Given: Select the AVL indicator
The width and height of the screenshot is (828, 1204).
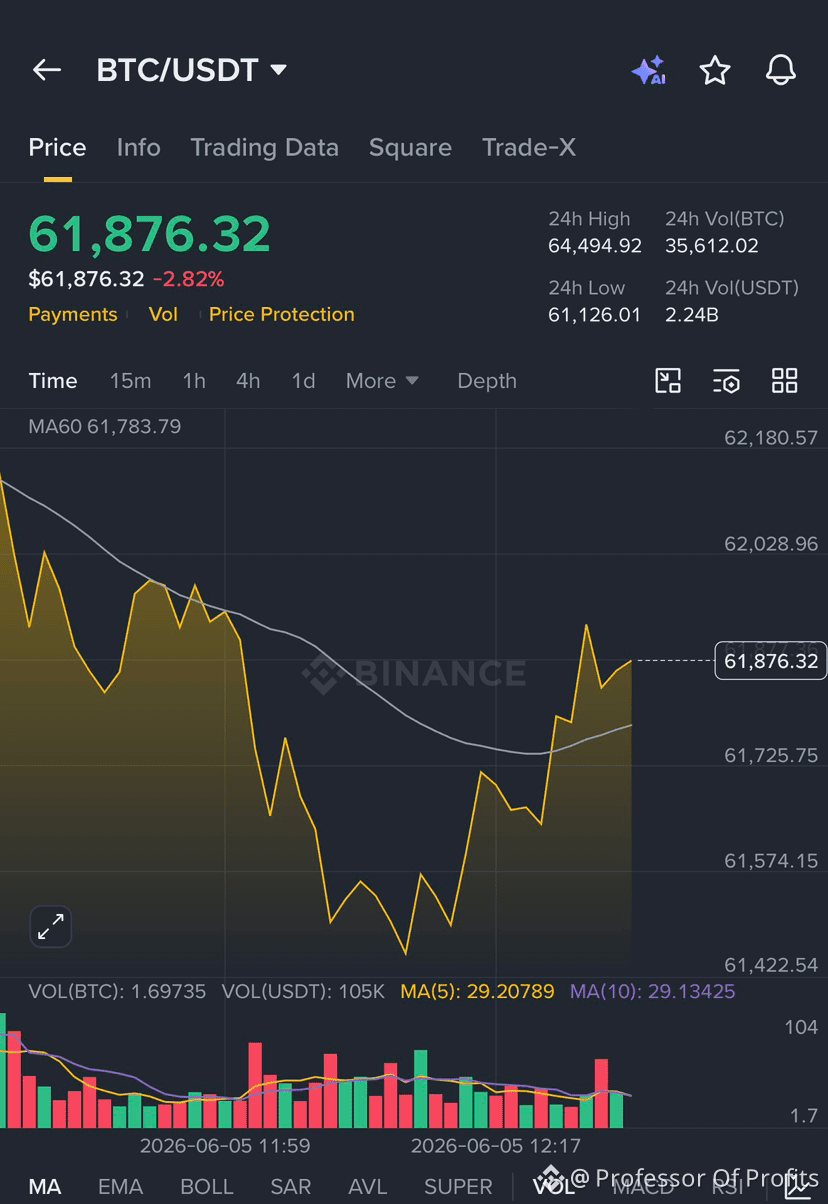Looking at the screenshot, I should [x=367, y=1187].
